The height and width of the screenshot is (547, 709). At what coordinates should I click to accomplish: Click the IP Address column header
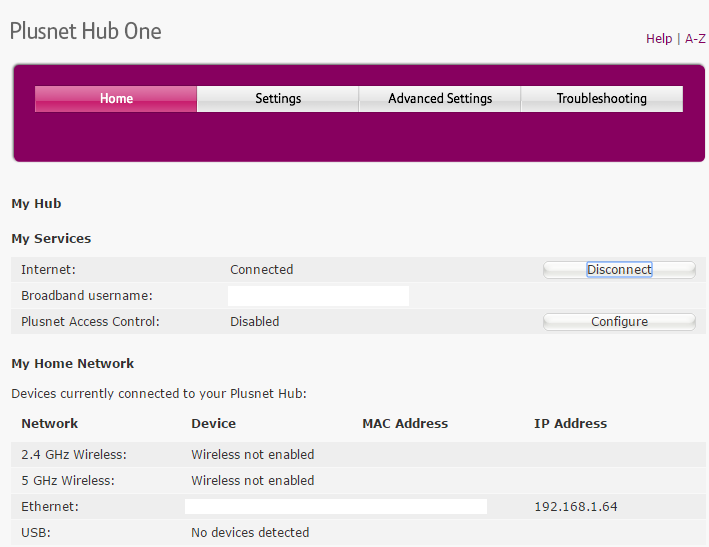pos(571,424)
